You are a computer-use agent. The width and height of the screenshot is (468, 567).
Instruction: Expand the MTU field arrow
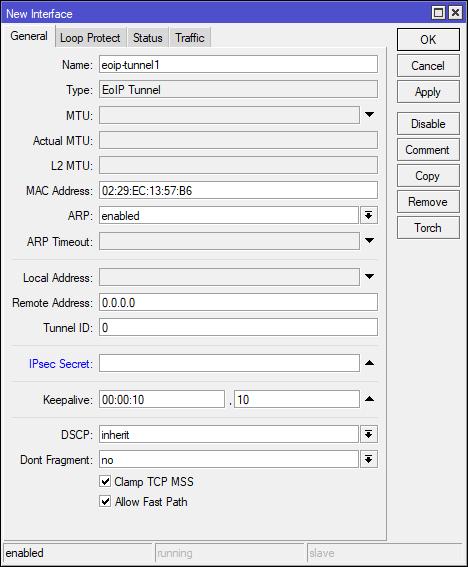pos(369,115)
